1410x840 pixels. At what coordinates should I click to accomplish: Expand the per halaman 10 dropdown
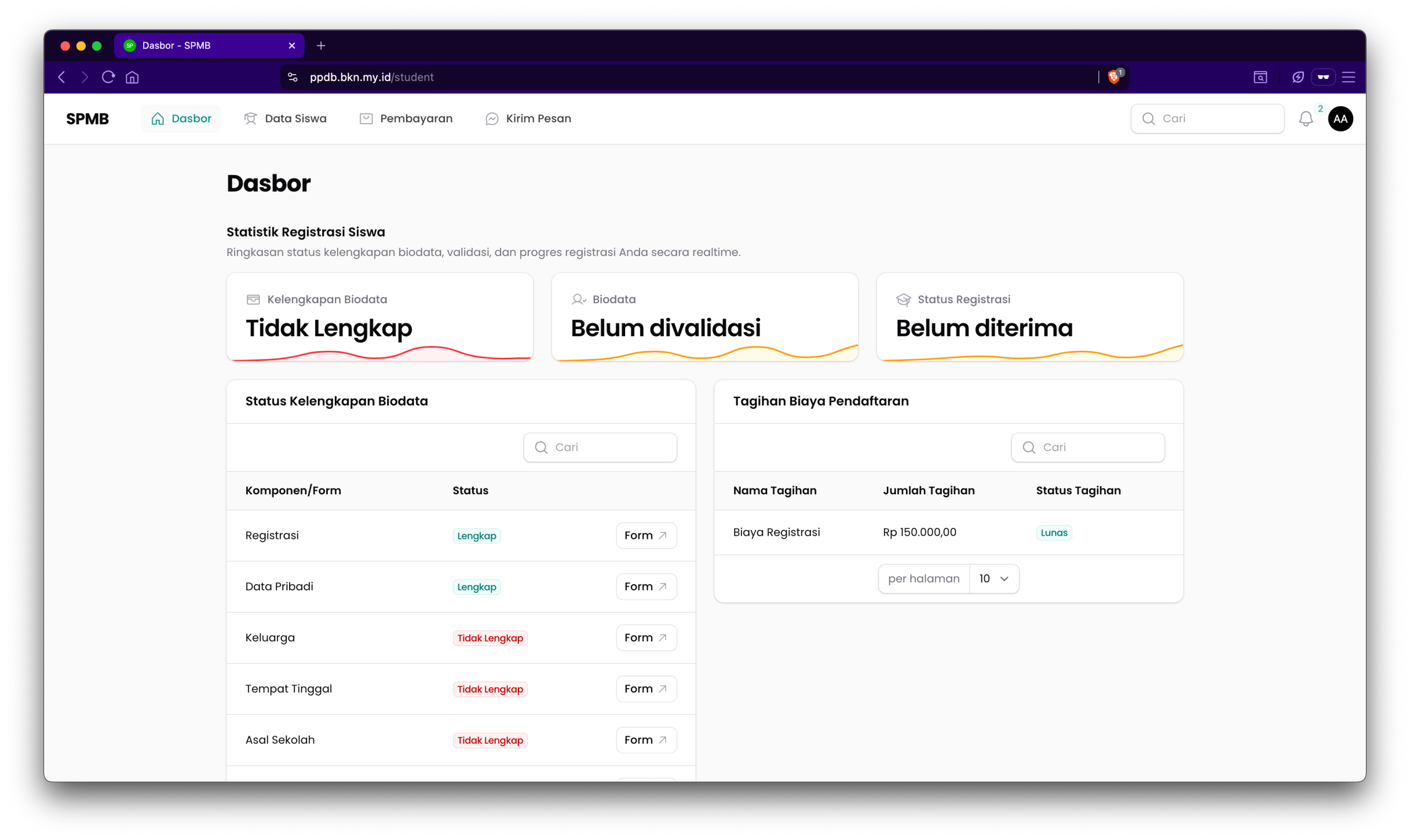click(994, 579)
